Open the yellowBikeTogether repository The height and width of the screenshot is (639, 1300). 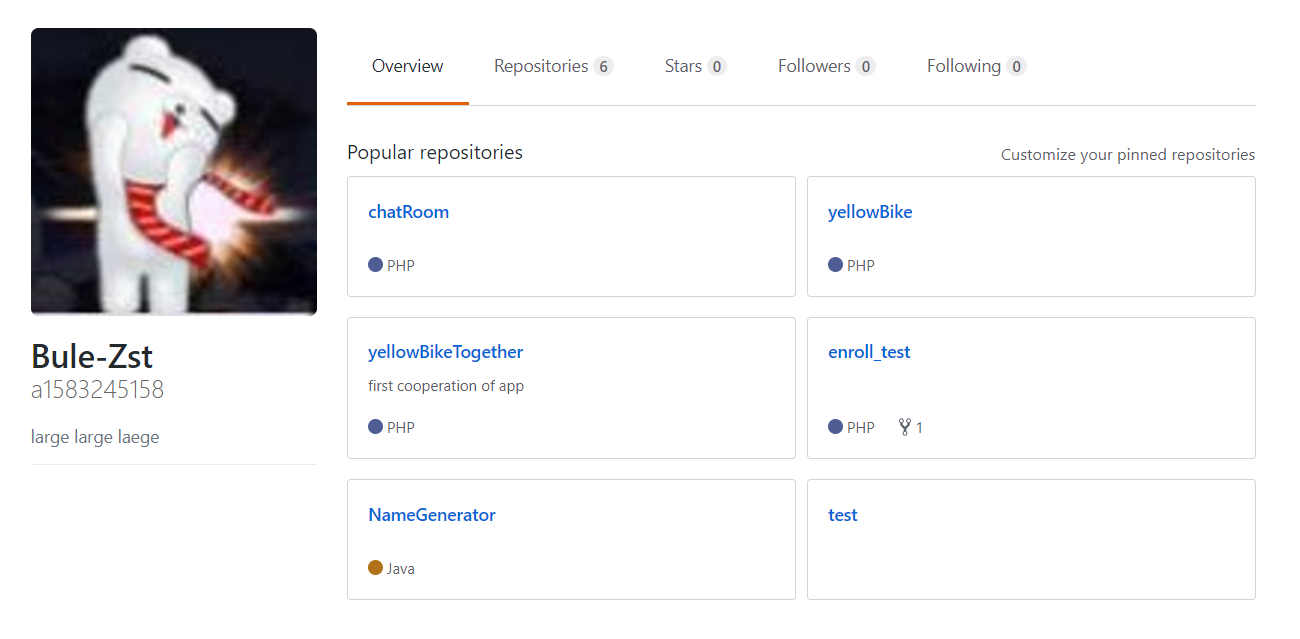pyautogui.click(x=445, y=352)
